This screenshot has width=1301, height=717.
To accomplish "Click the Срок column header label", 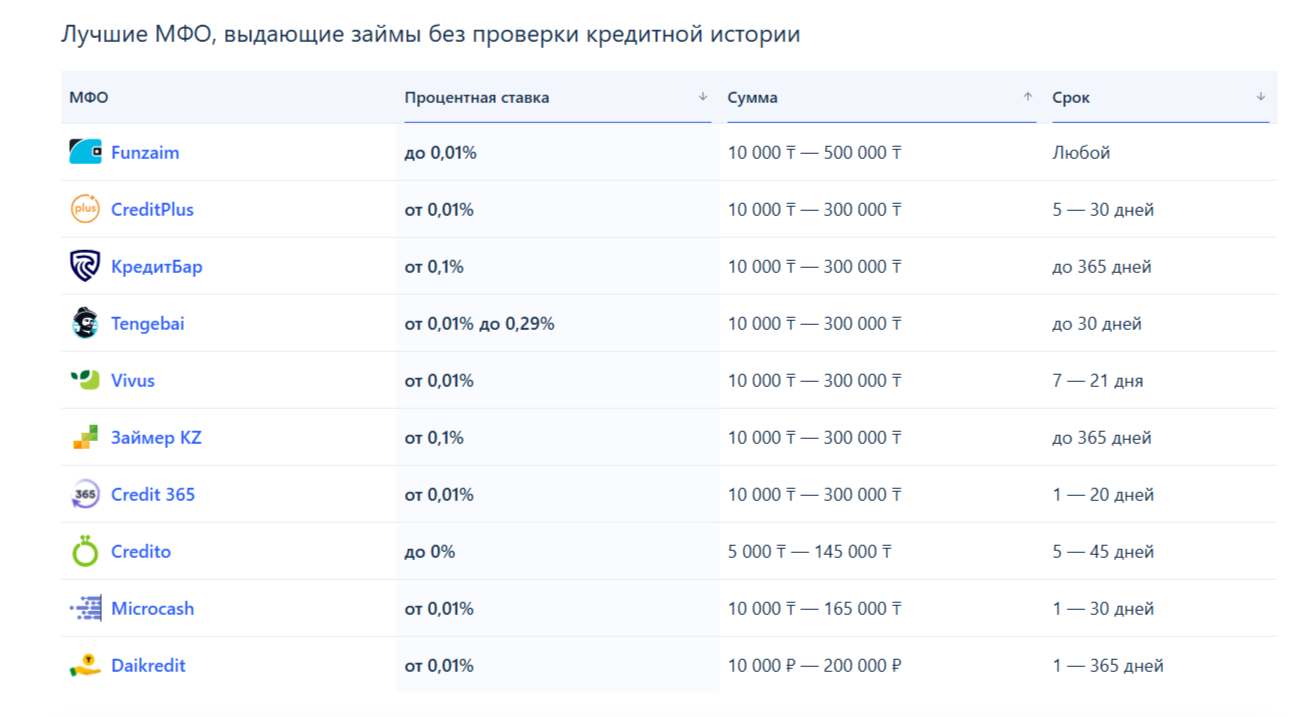I will click(x=1071, y=98).
